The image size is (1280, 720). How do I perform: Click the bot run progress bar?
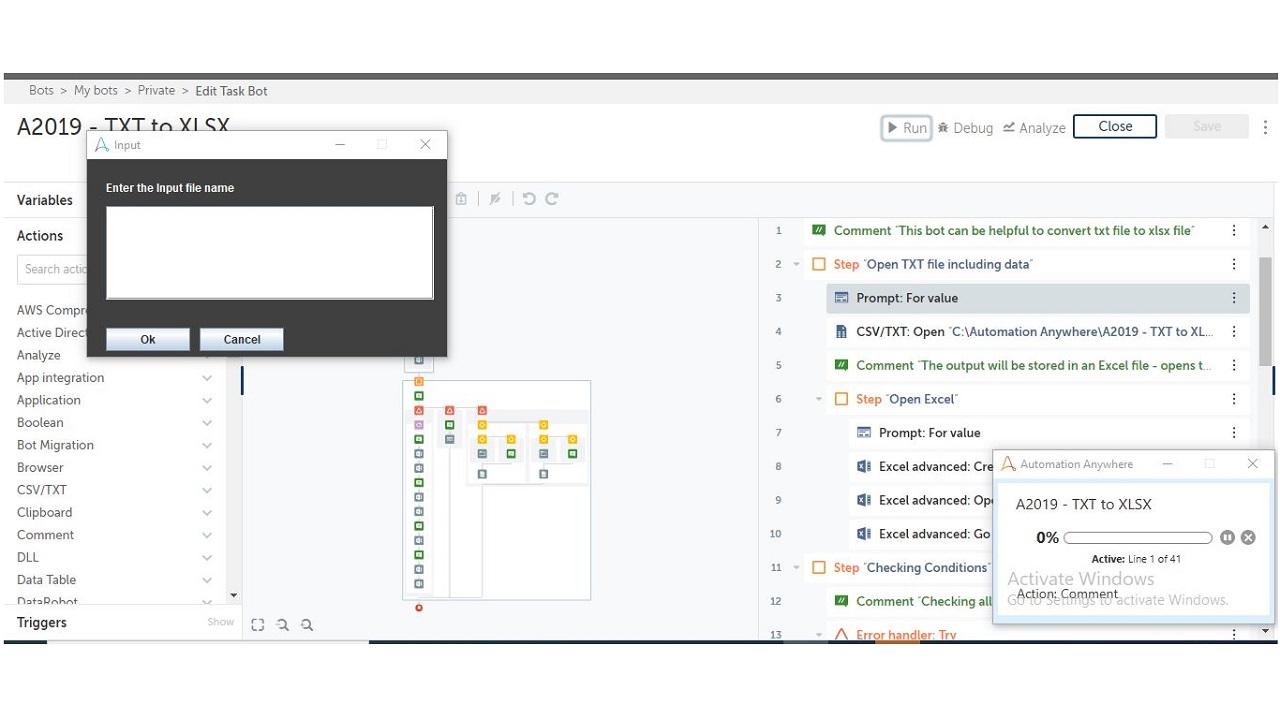point(1138,538)
